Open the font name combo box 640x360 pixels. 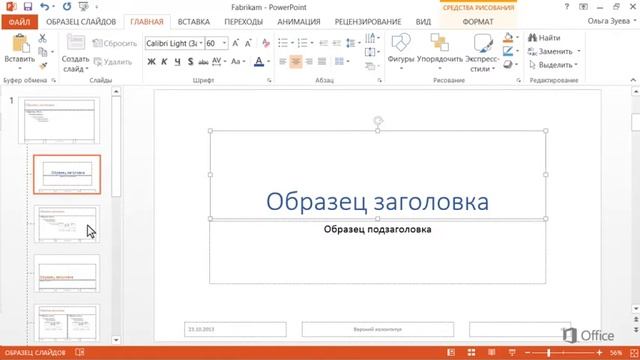[174, 43]
